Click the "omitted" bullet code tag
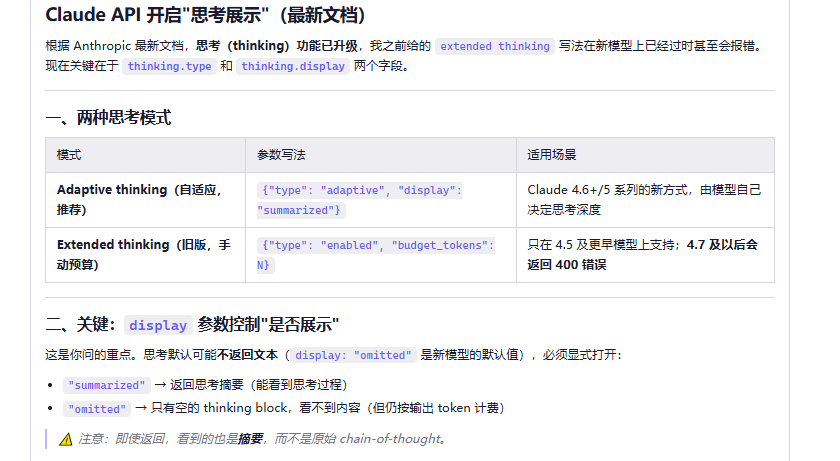Screen dimensions: 840x461 click(97, 409)
